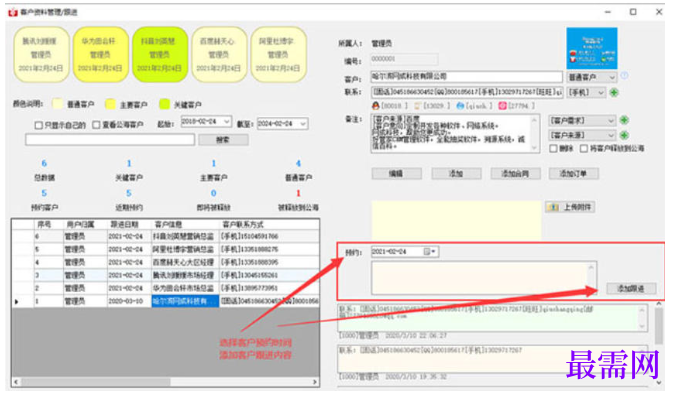Click the 跟进日期 column header

click(x=128, y=224)
